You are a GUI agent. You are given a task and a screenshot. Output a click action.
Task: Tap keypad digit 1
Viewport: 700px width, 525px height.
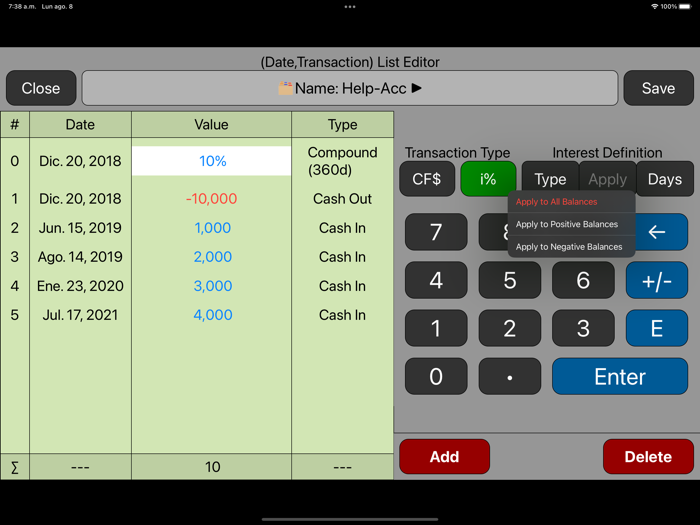click(x=436, y=329)
